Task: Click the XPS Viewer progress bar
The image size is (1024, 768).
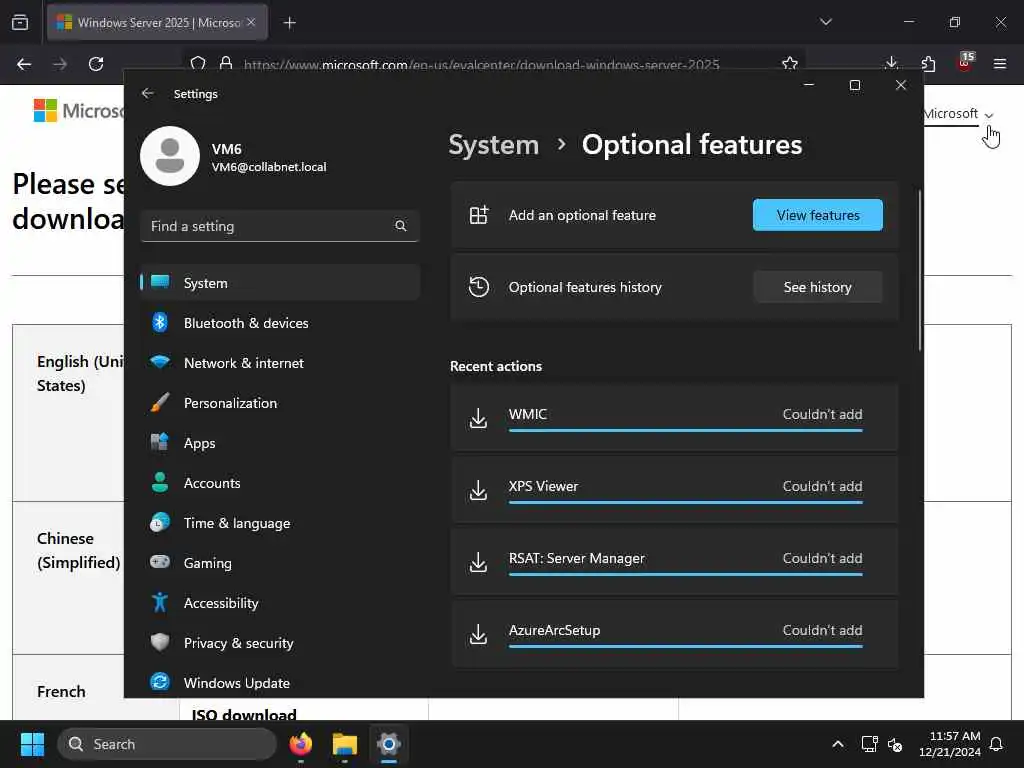Action: (686, 502)
